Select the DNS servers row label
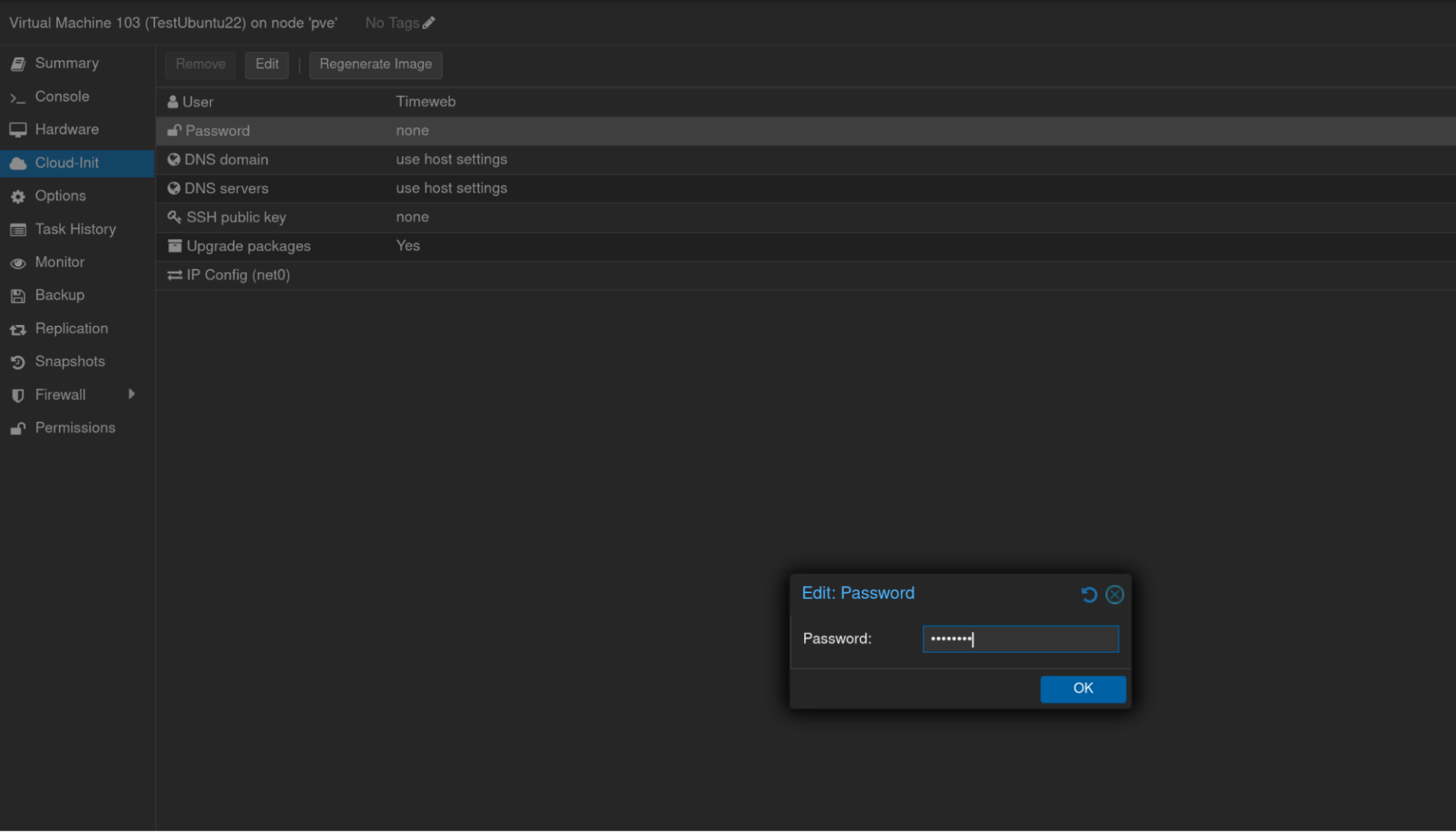This screenshot has width=1456, height=832. (x=227, y=188)
